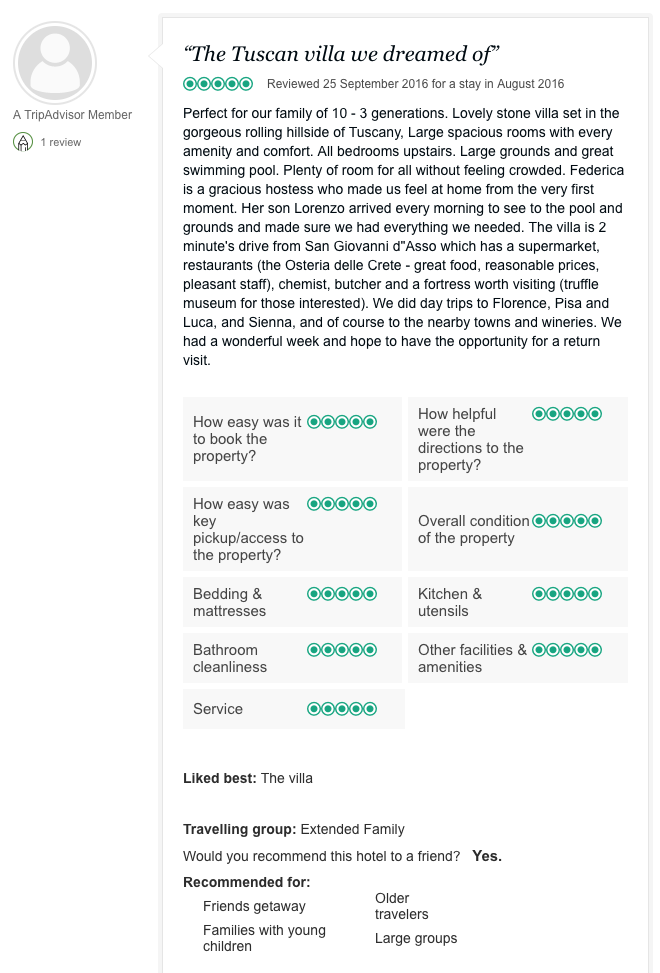Click the helpful directions bubble rating
This screenshot has width=660, height=973.
pos(567,413)
